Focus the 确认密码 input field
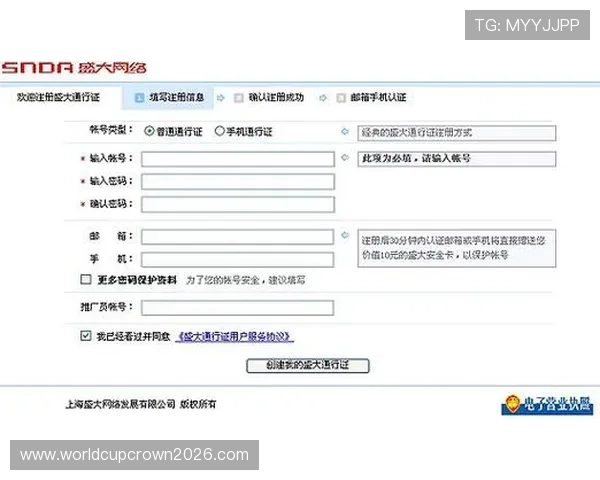This screenshot has width=600, height=480. click(x=238, y=204)
